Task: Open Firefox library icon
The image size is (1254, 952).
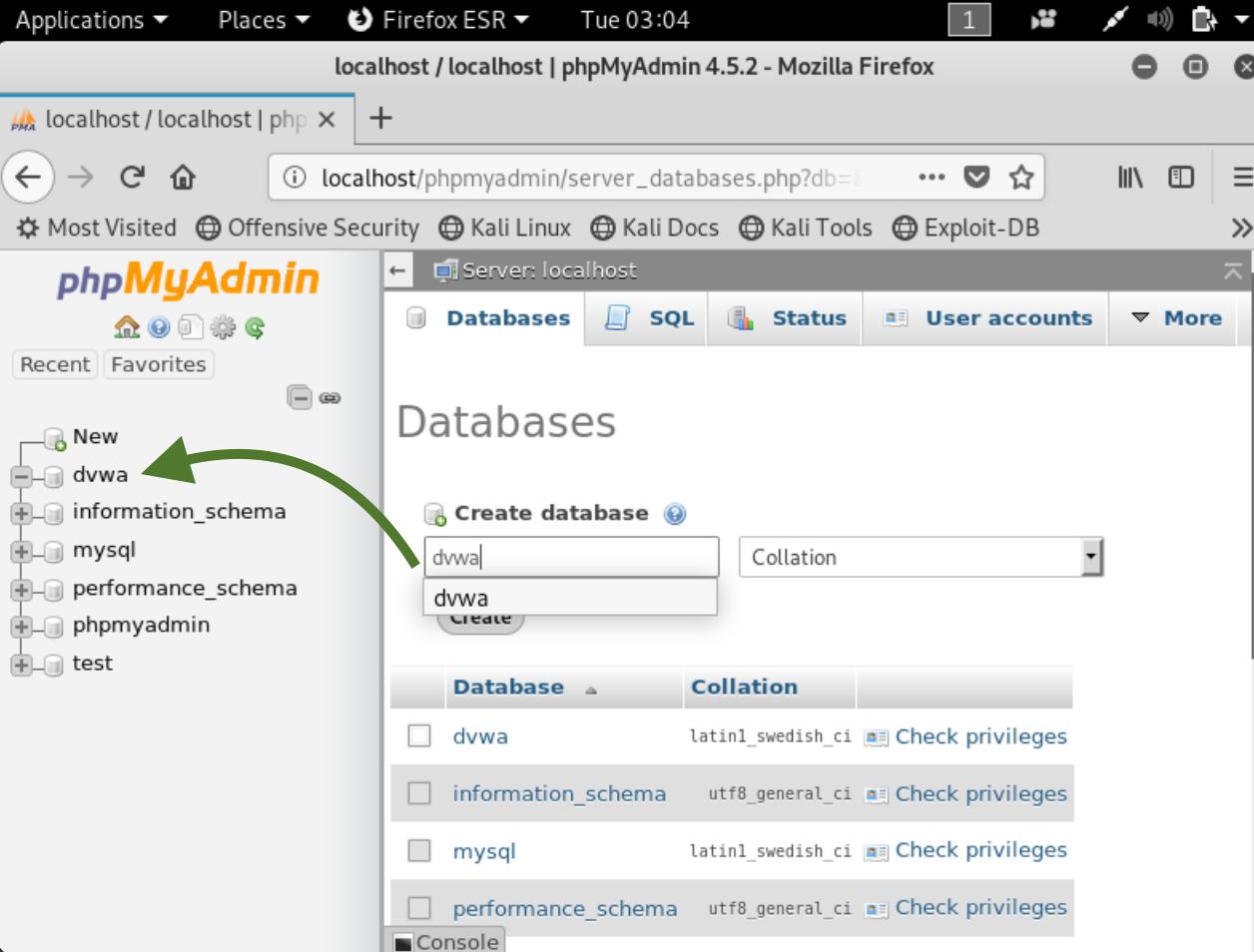Action: (x=1130, y=178)
